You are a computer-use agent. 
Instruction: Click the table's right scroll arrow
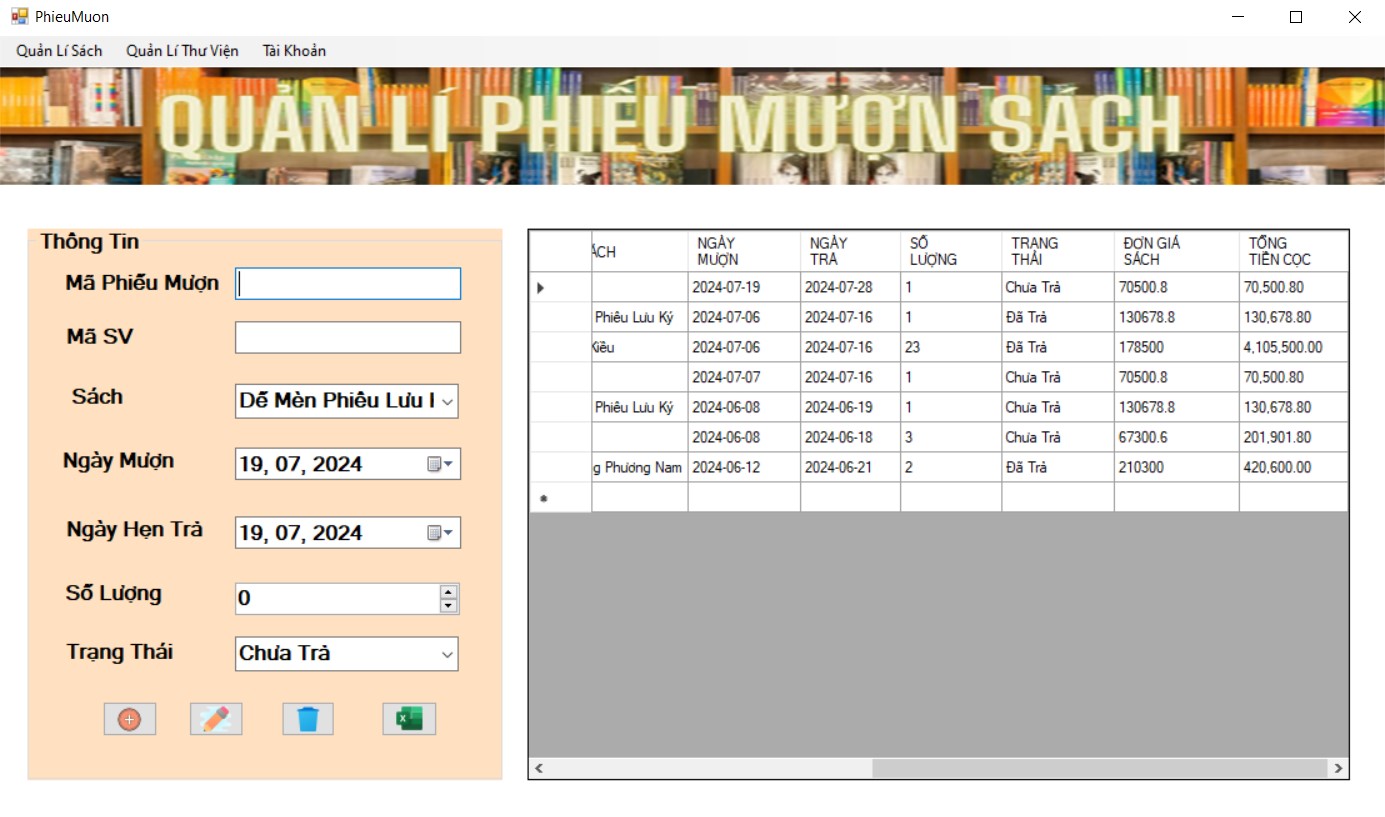pos(1338,768)
